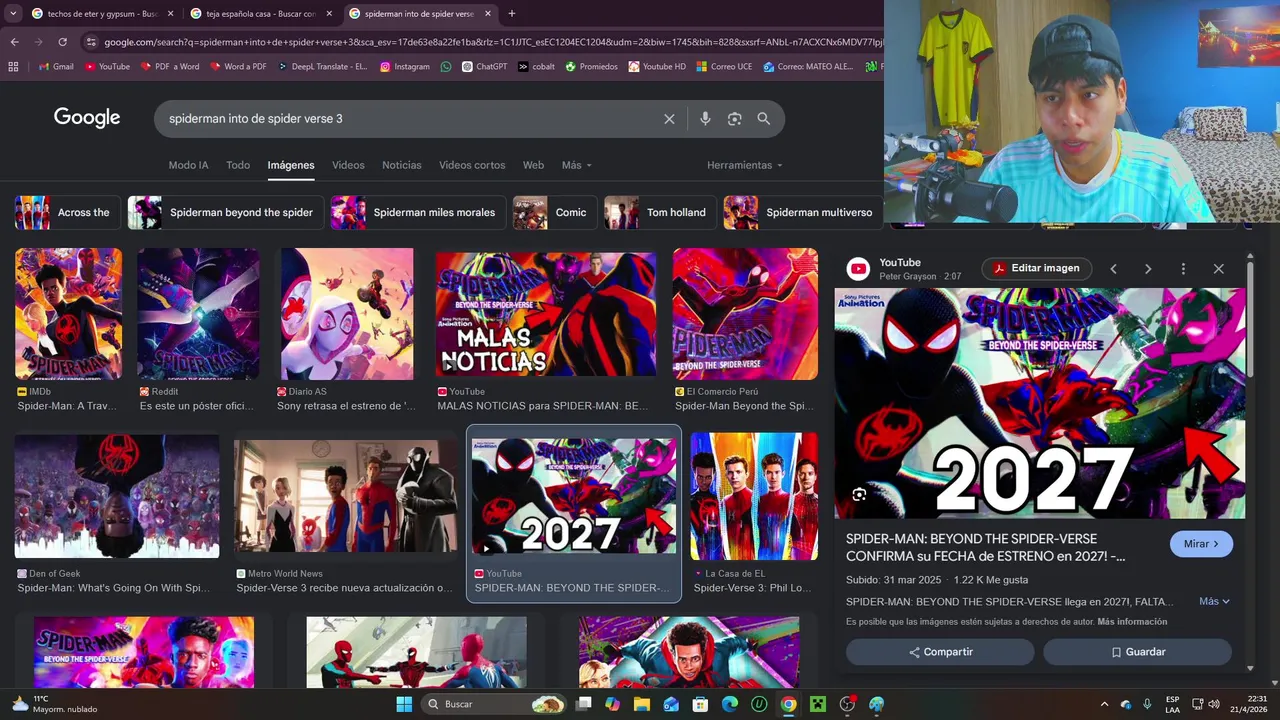The height and width of the screenshot is (720, 1280).
Task: Select the Spiderman beyond the spider chip
Action: [x=225, y=212]
